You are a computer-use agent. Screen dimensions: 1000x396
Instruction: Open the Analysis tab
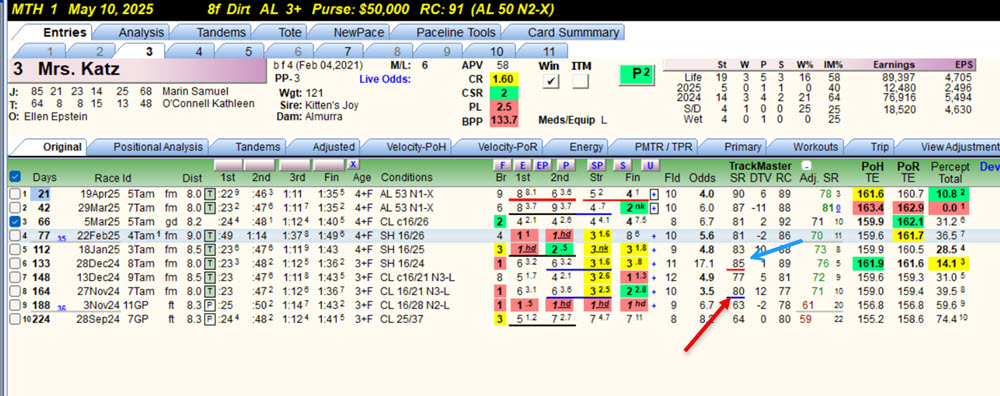(142, 33)
